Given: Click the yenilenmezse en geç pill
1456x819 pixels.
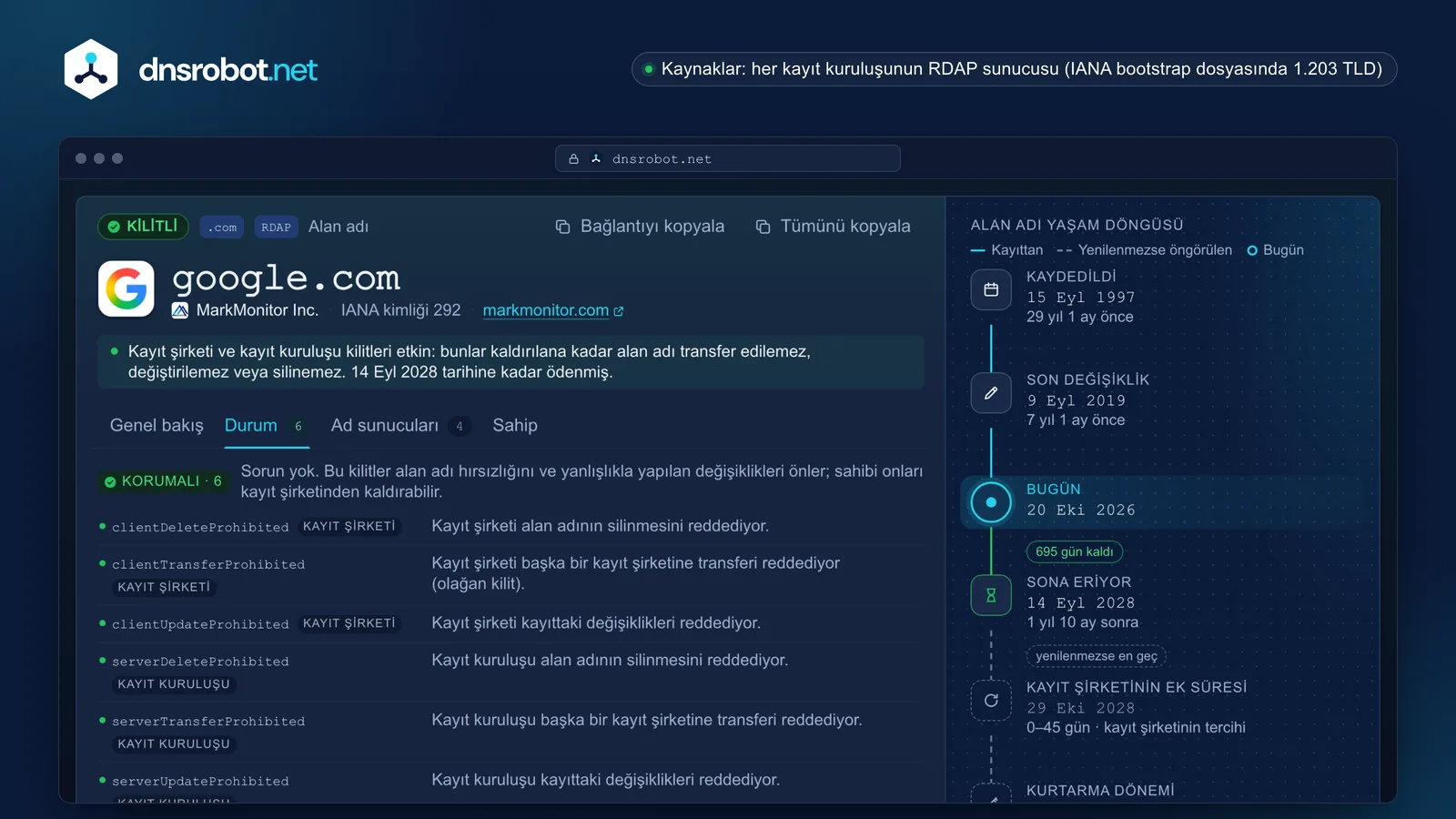Looking at the screenshot, I should click(1097, 656).
